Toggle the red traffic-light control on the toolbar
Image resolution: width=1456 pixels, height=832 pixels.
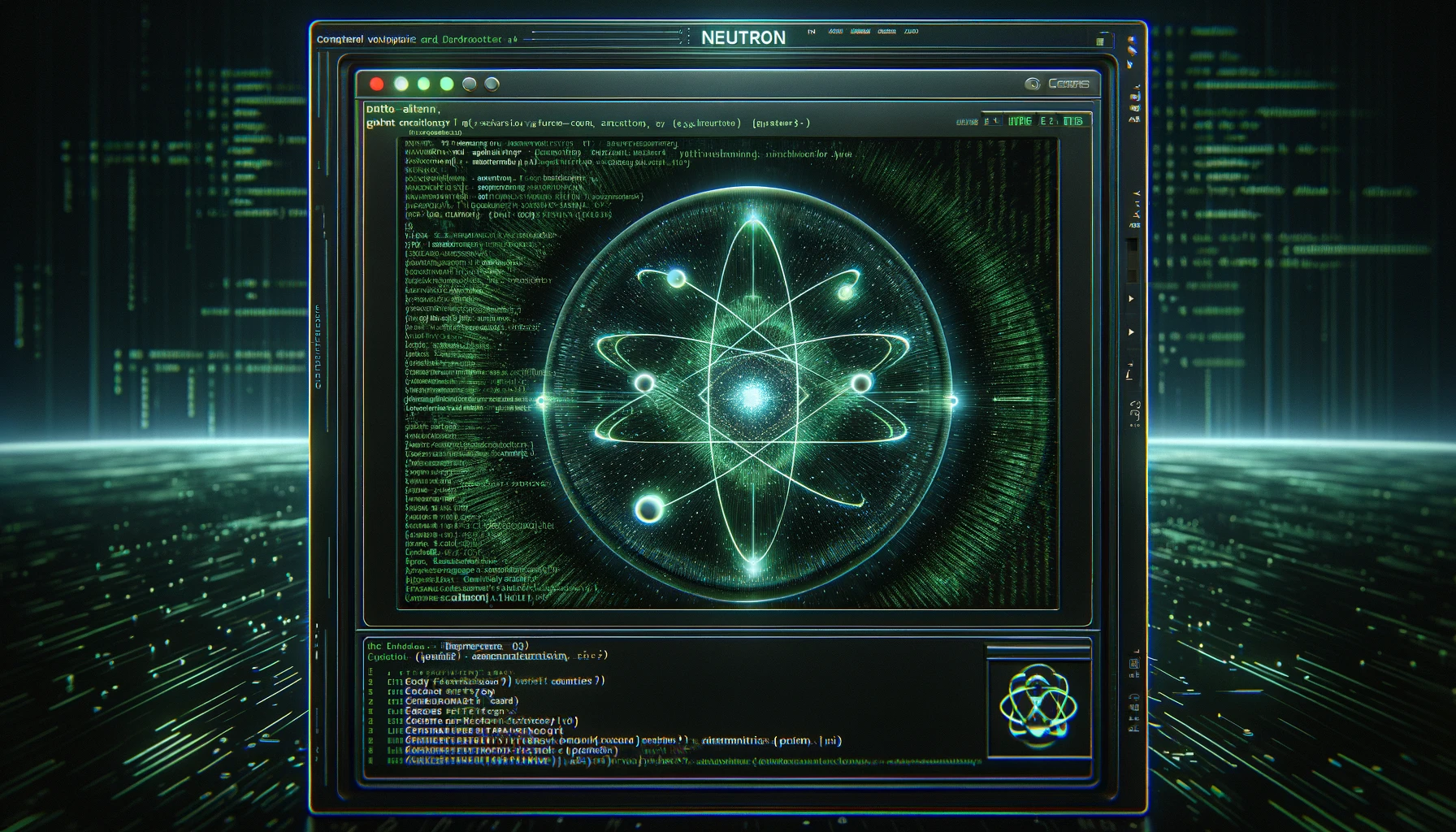pos(376,83)
